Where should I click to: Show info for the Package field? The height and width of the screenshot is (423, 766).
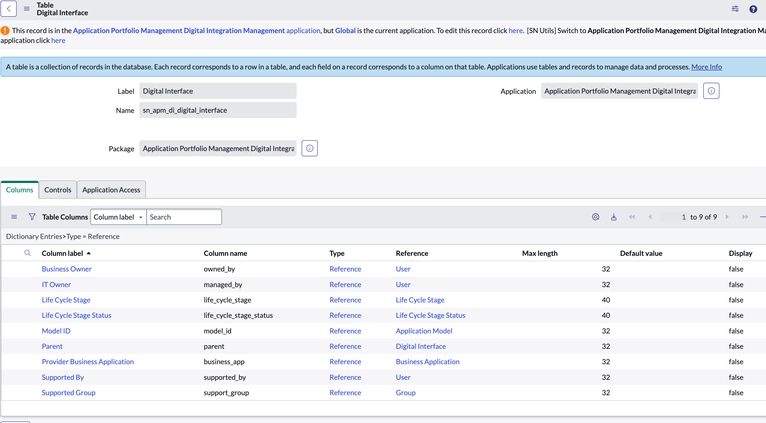tap(309, 148)
